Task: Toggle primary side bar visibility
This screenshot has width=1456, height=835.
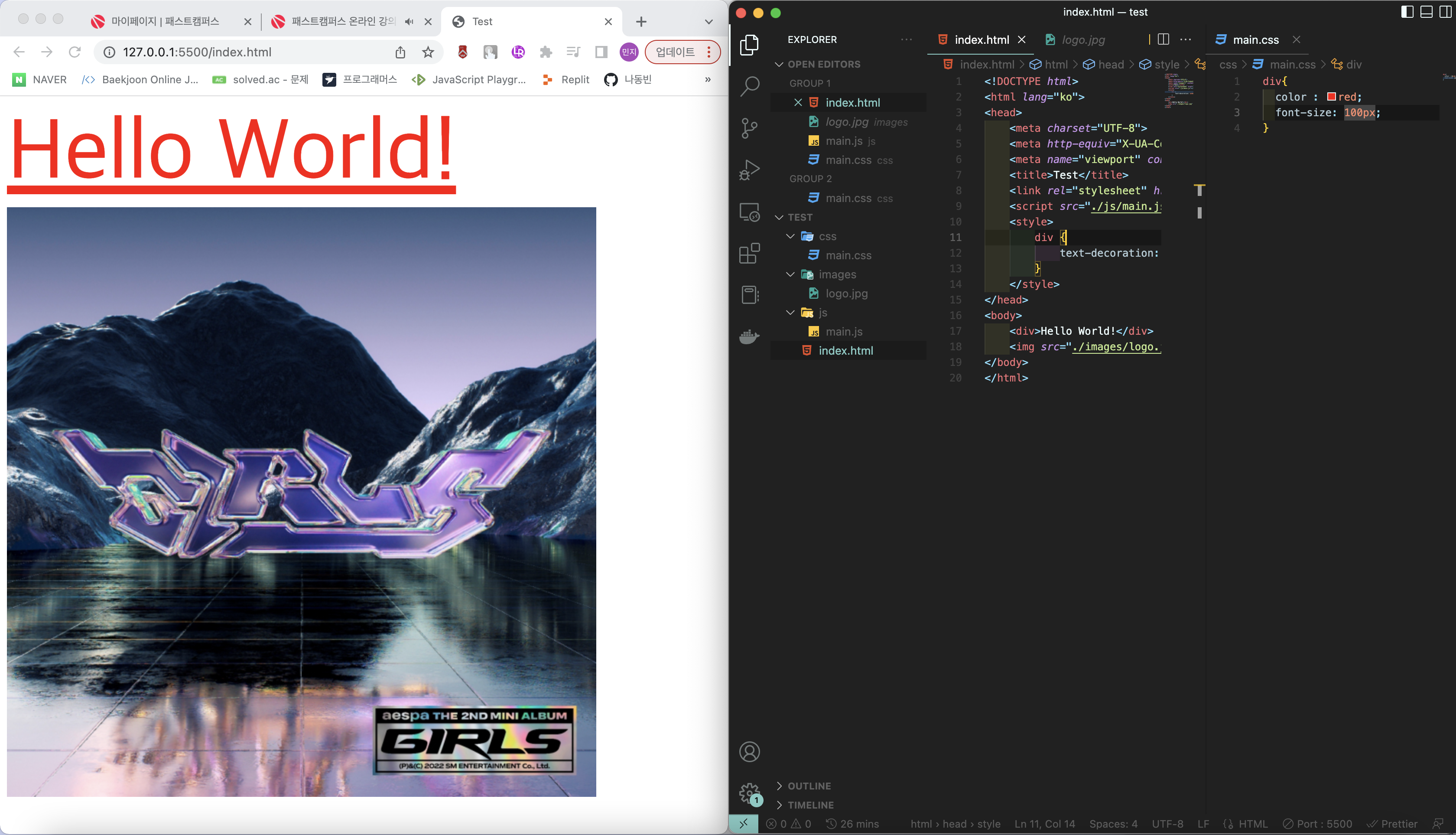Action: pyautogui.click(x=1407, y=12)
